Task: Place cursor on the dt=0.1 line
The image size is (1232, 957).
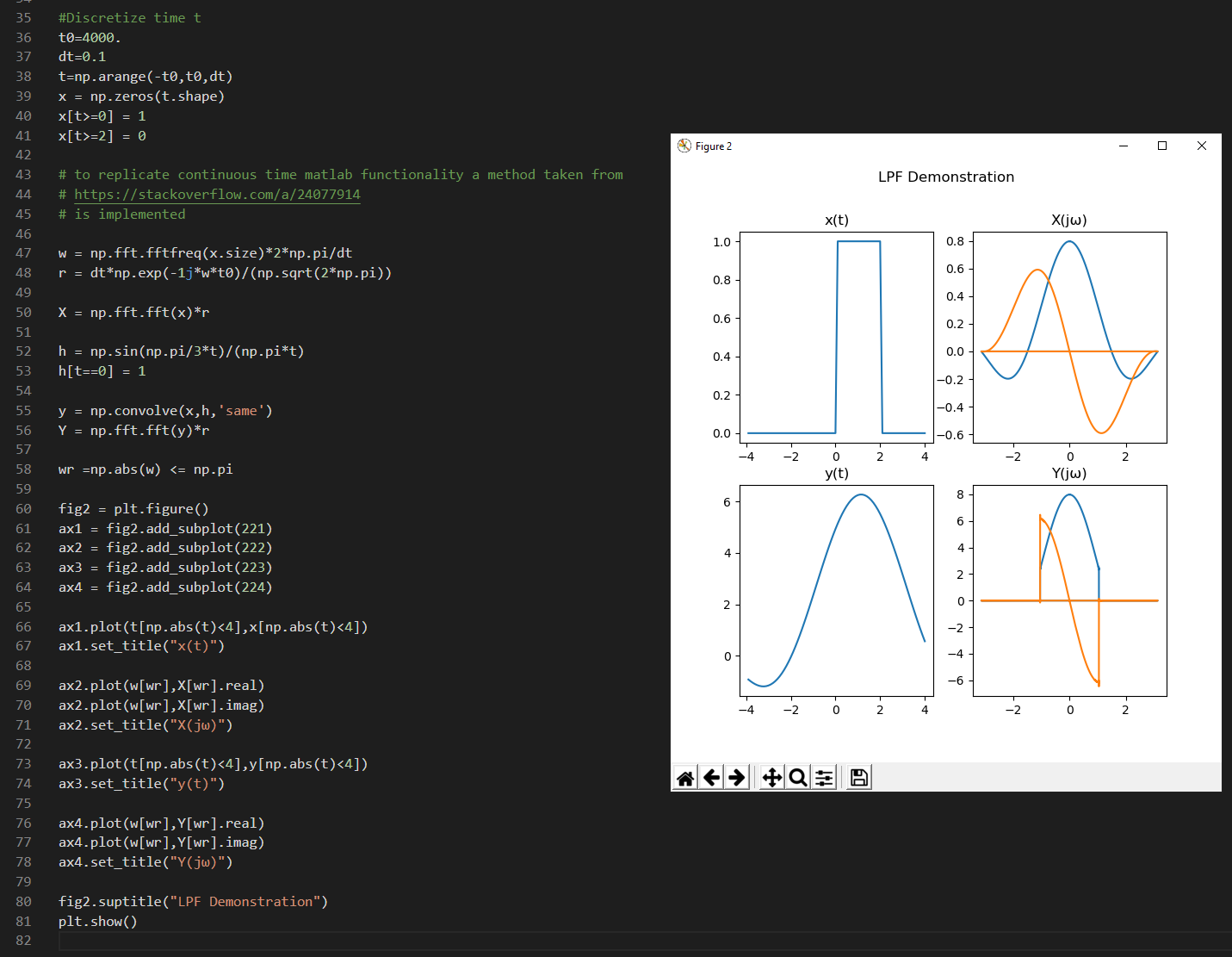Action: pos(82,57)
